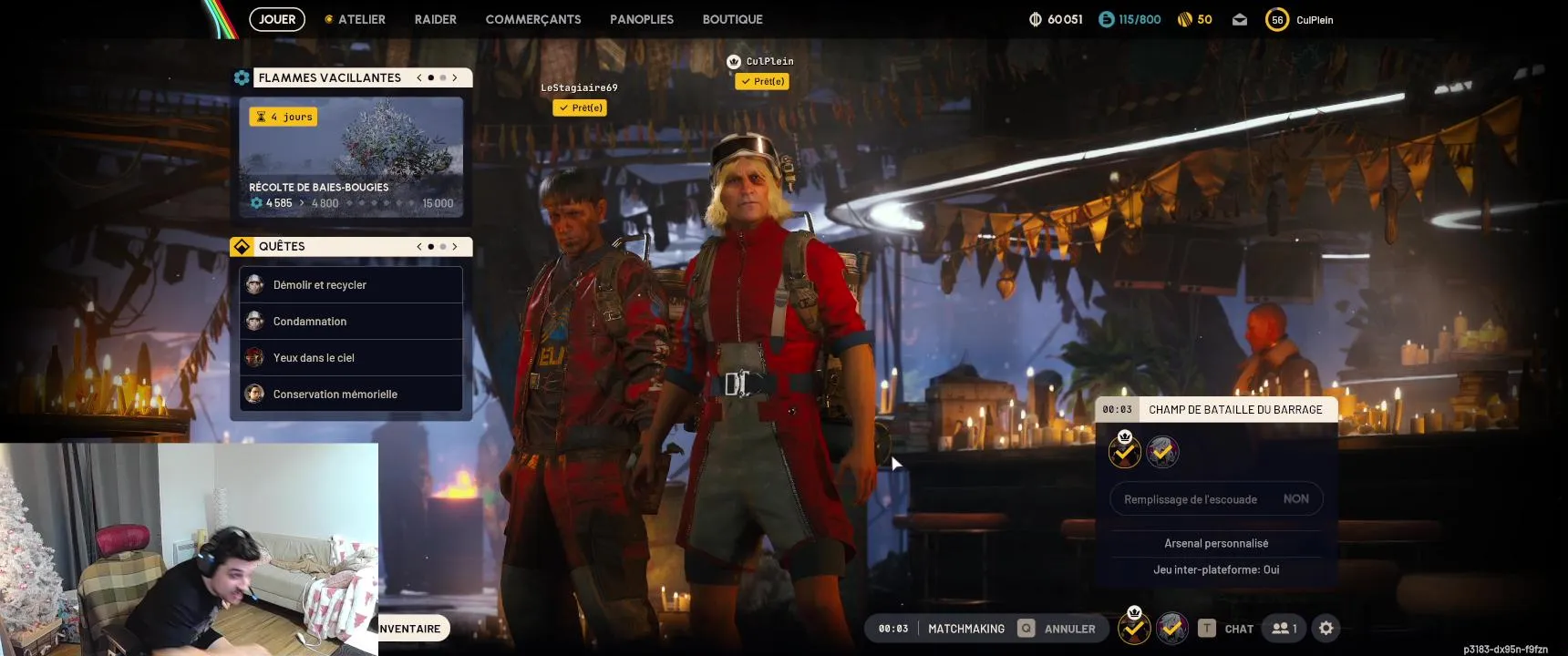Open Arsenal personnalisé option
The image size is (1568, 656).
click(1216, 544)
